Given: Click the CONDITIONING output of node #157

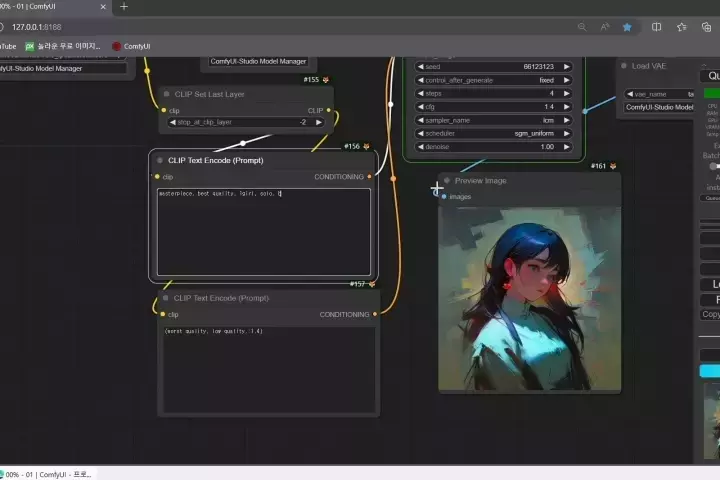Looking at the screenshot, I should pos(375,315).
